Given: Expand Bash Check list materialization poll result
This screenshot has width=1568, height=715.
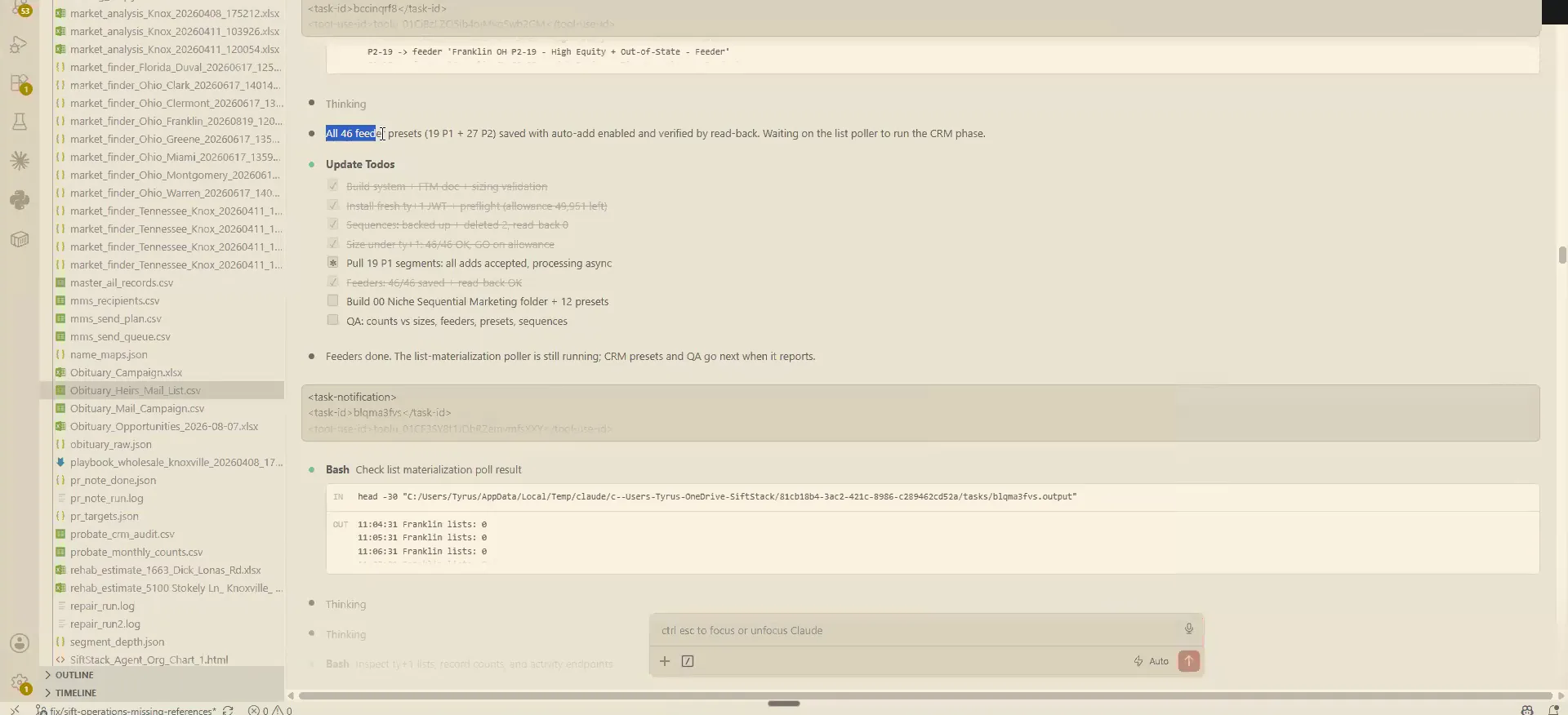Looking at the screenshot, I should coord(423,469).
